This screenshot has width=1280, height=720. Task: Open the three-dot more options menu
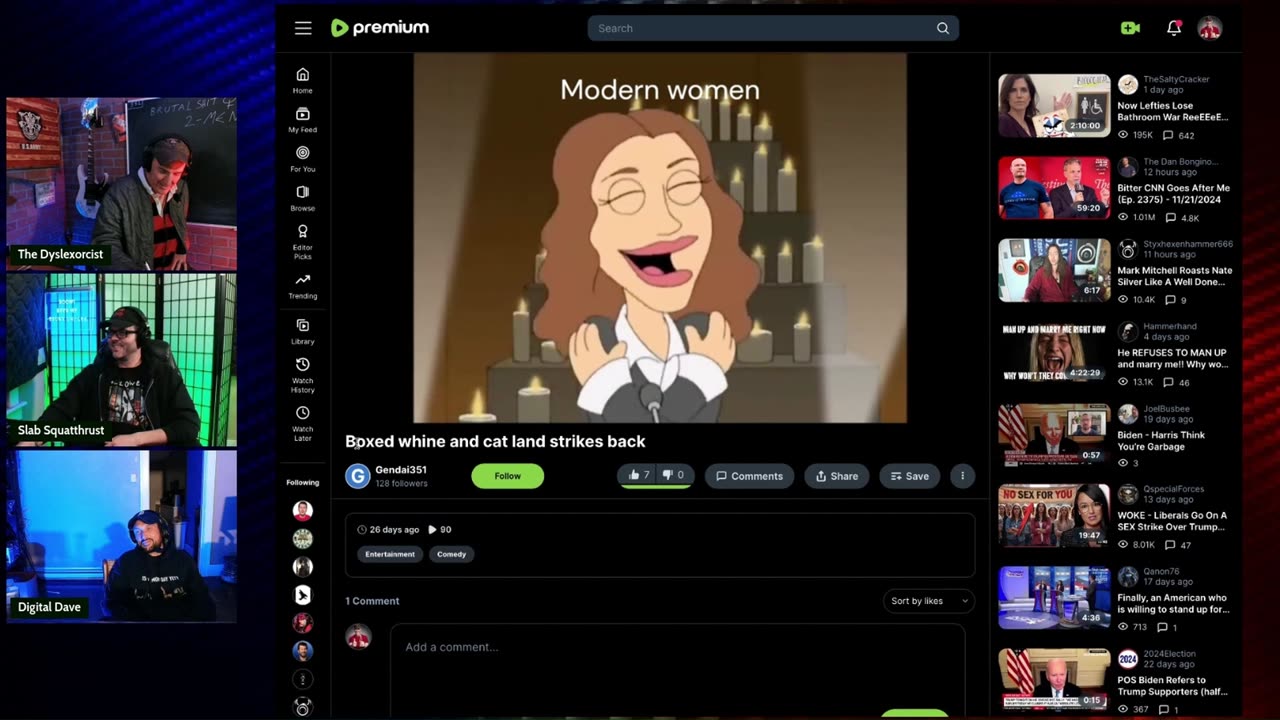pyautogui.click(x=962, y=476)
